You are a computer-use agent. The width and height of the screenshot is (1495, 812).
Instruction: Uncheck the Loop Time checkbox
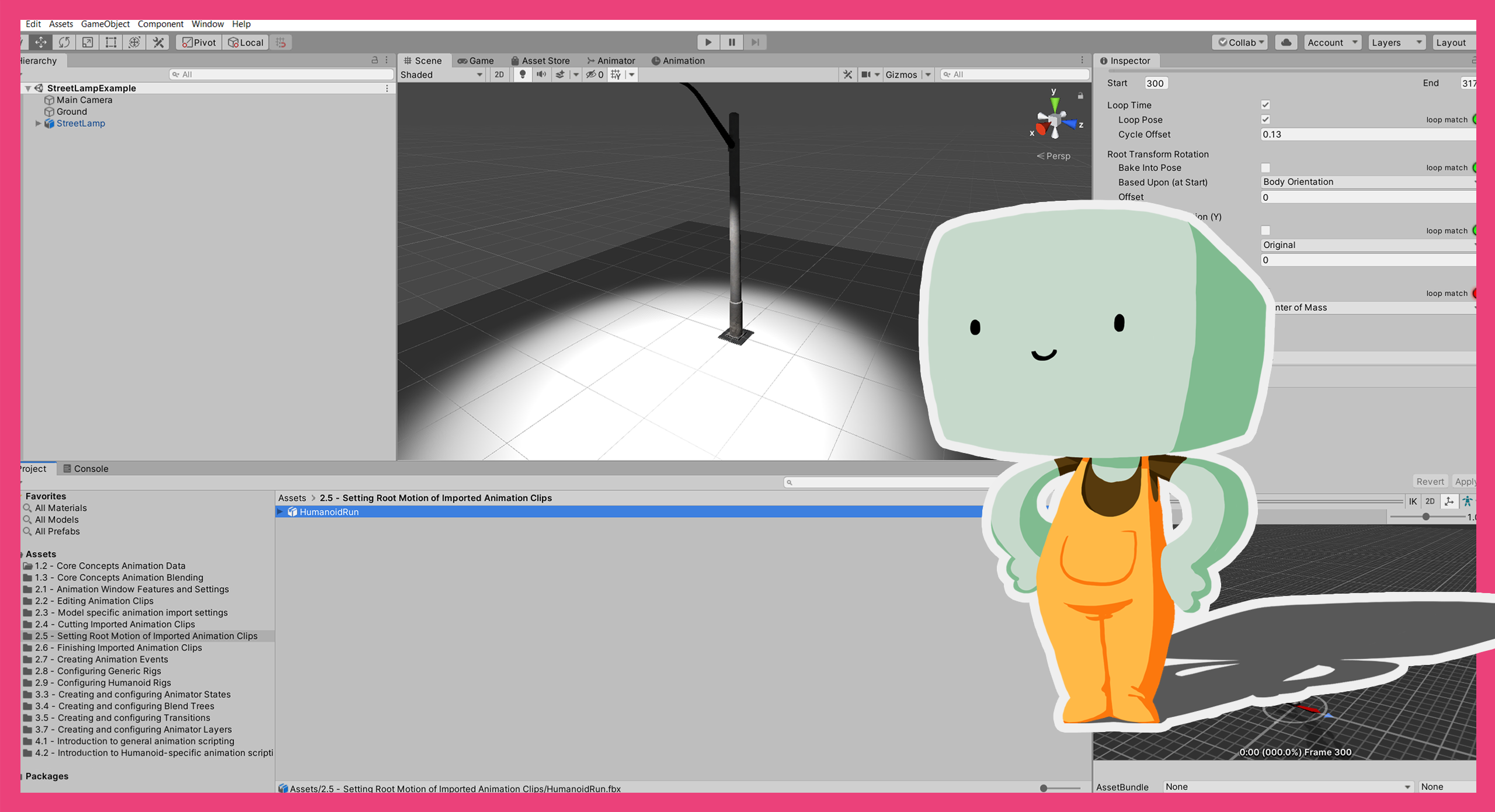pyautogui.click(x=1265, y=104)
